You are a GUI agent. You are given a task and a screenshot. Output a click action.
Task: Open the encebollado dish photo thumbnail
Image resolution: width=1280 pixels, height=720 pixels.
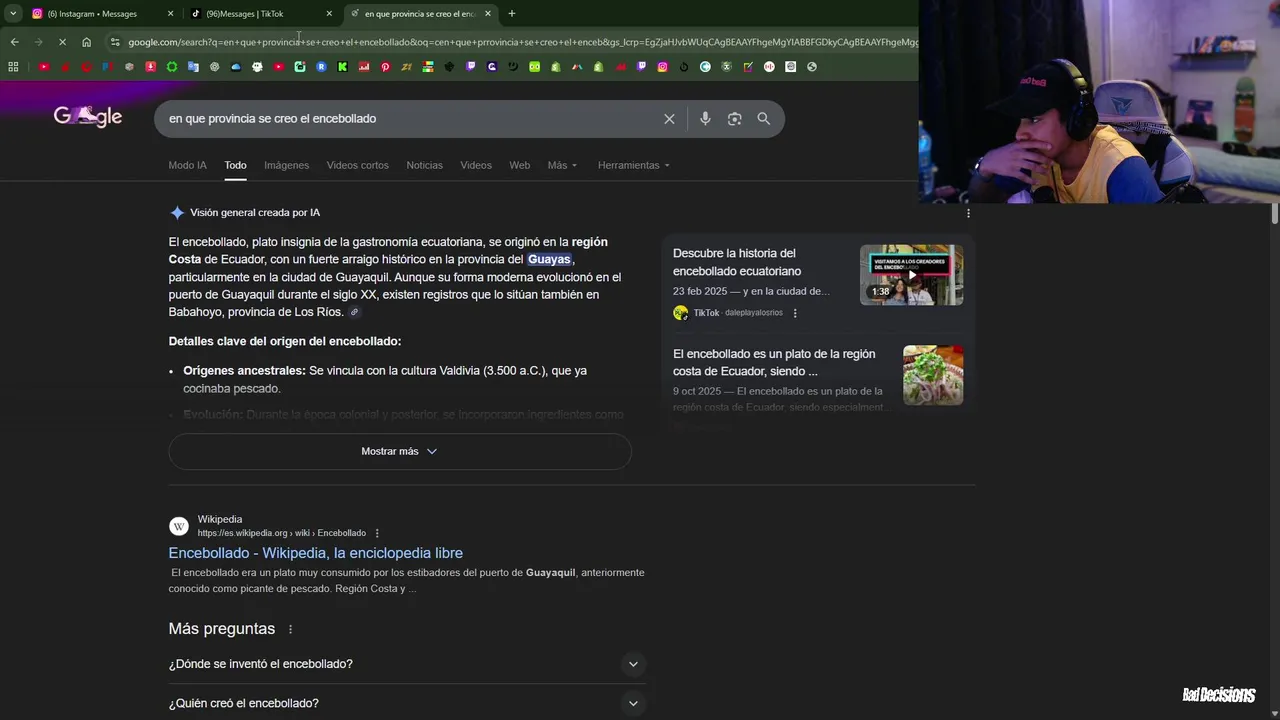933,375
